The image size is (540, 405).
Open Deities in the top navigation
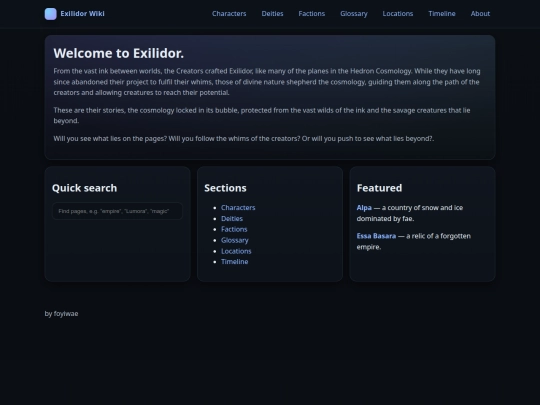[x=272, y=14]
